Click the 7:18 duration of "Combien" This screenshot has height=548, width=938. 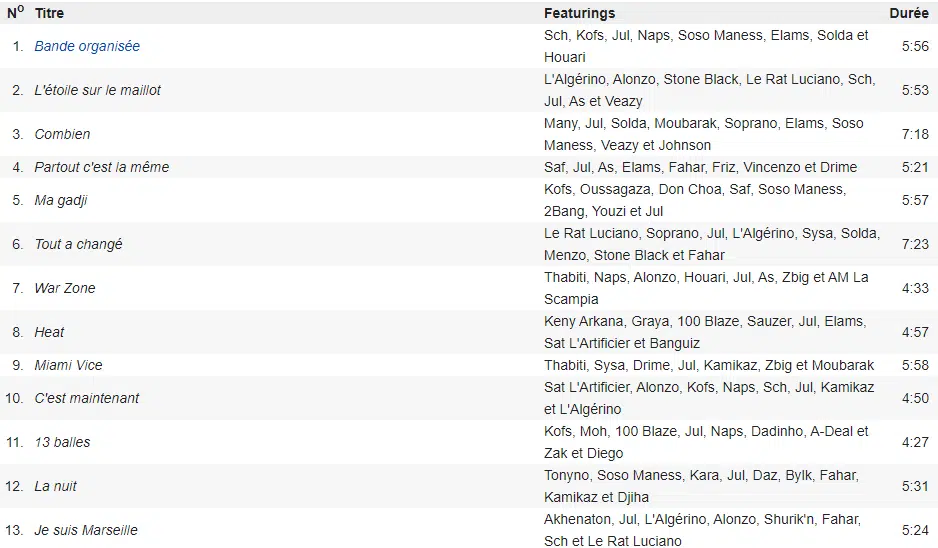[x=915, y=134]
